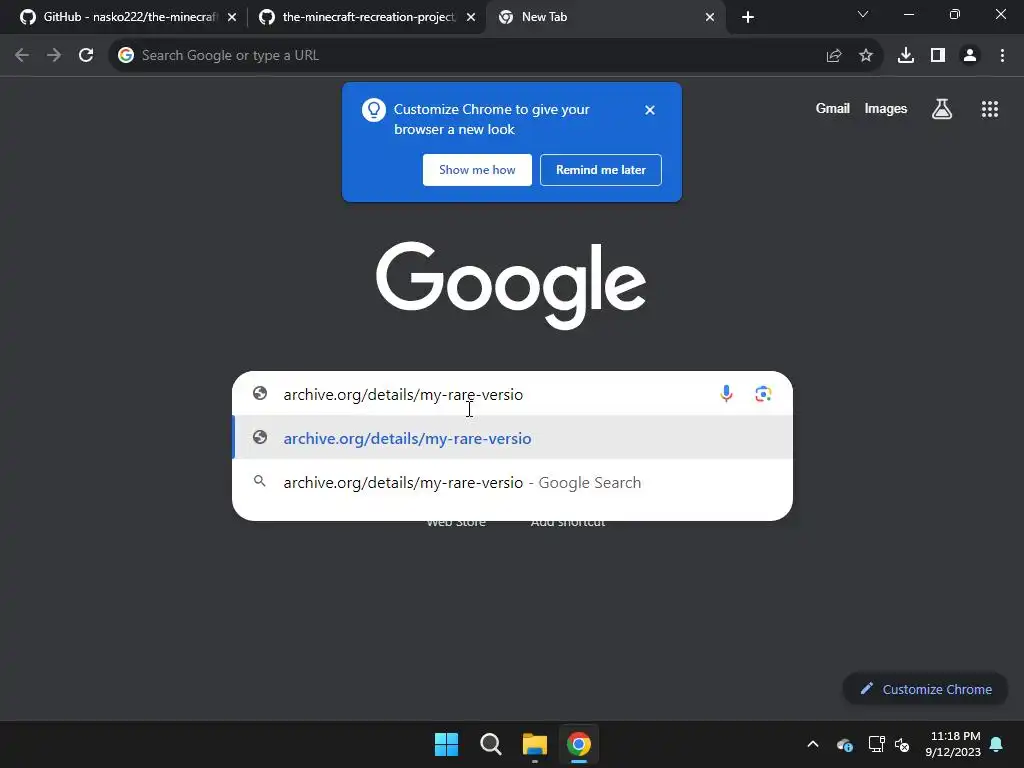Screen dimensions: 1024x768
Task: Click the muted volume tray icon
Action: 902,744
